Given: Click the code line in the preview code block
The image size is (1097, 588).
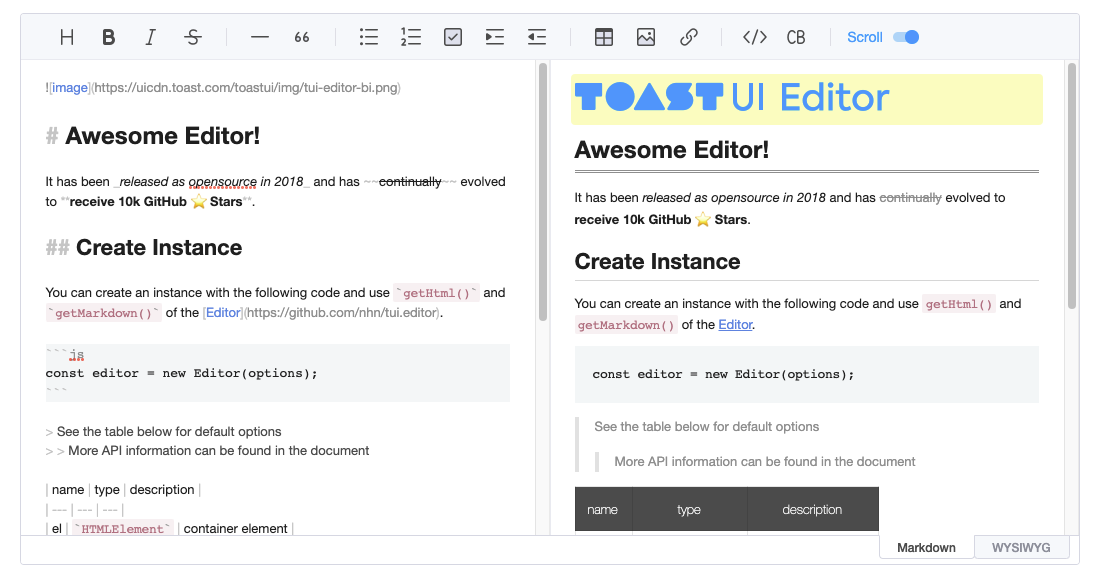Looking at the screenshot, I should pos(723,374).
